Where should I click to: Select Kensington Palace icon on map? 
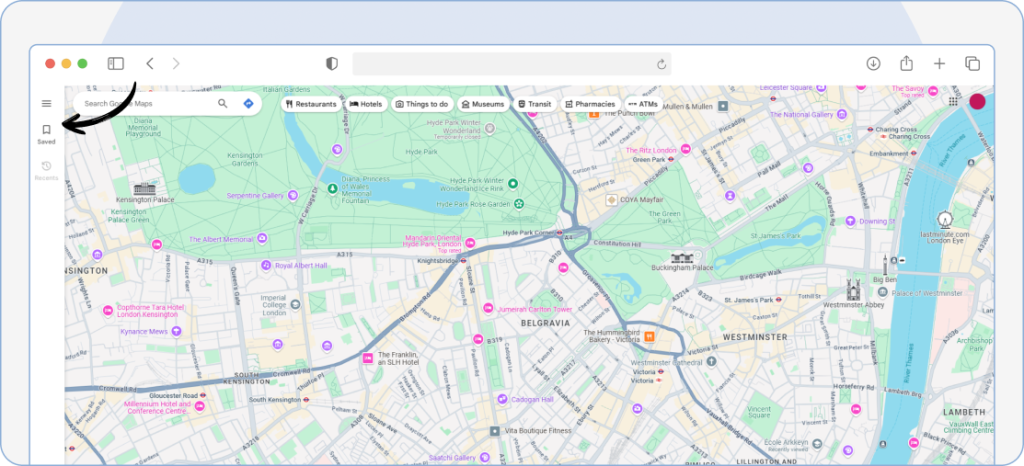(144, 189)
